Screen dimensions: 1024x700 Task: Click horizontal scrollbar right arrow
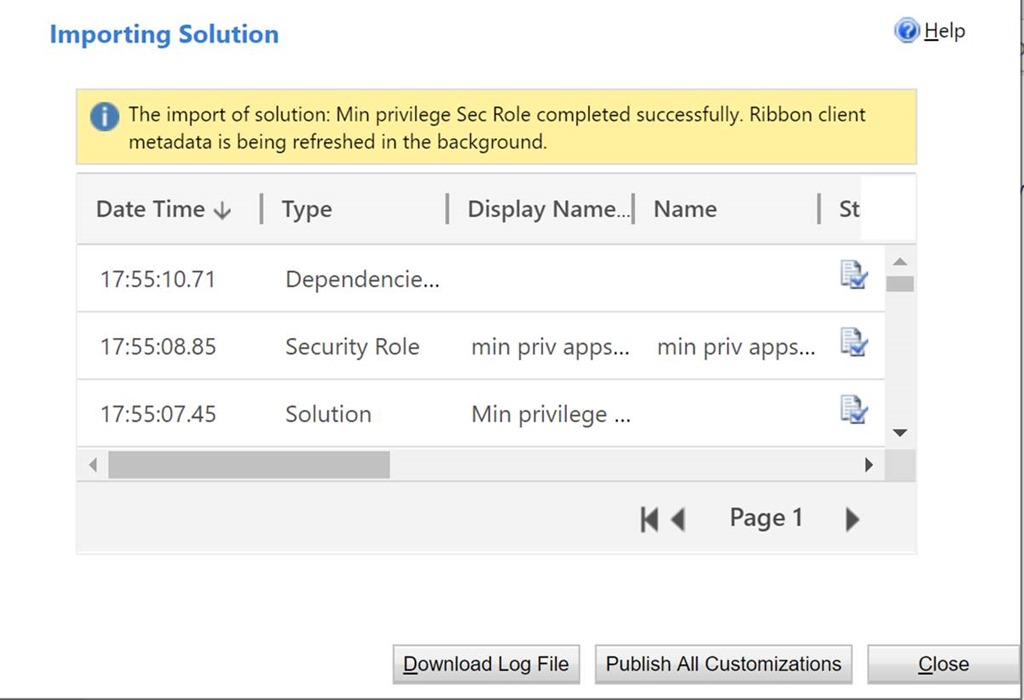tap(868, 465)
